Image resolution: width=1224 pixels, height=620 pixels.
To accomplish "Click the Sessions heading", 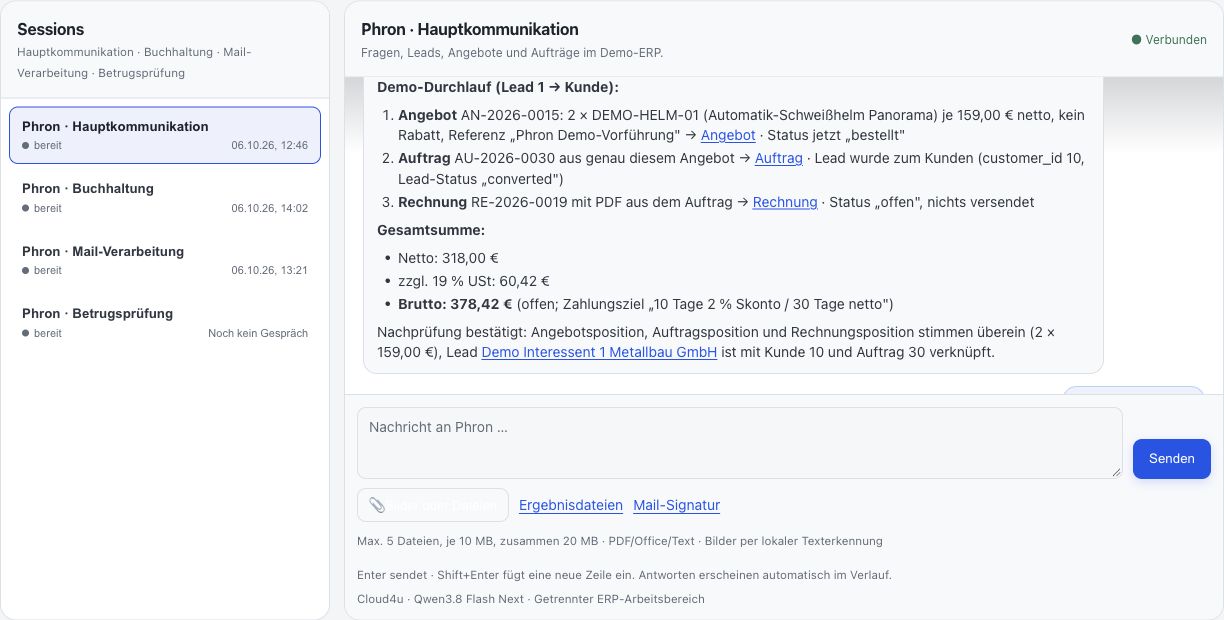I will [51, 29].
